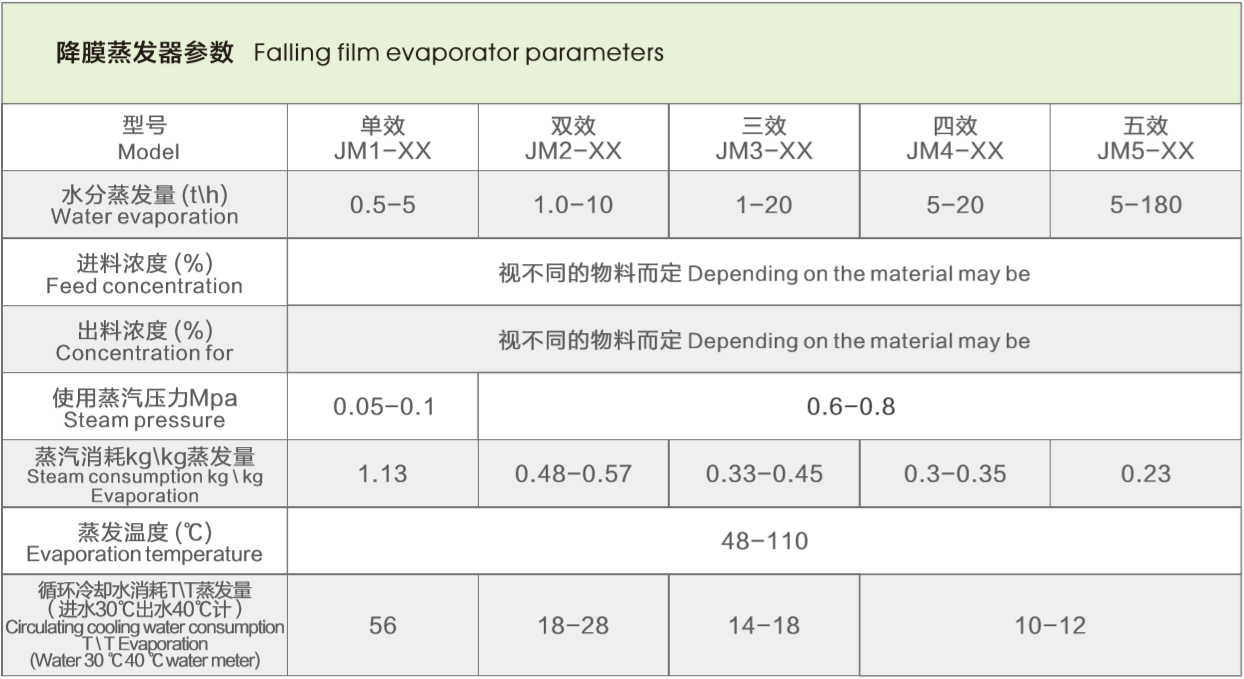Click the 5-180 water evaporation value
The image size is (1244, 679).
click(1145, 205)
